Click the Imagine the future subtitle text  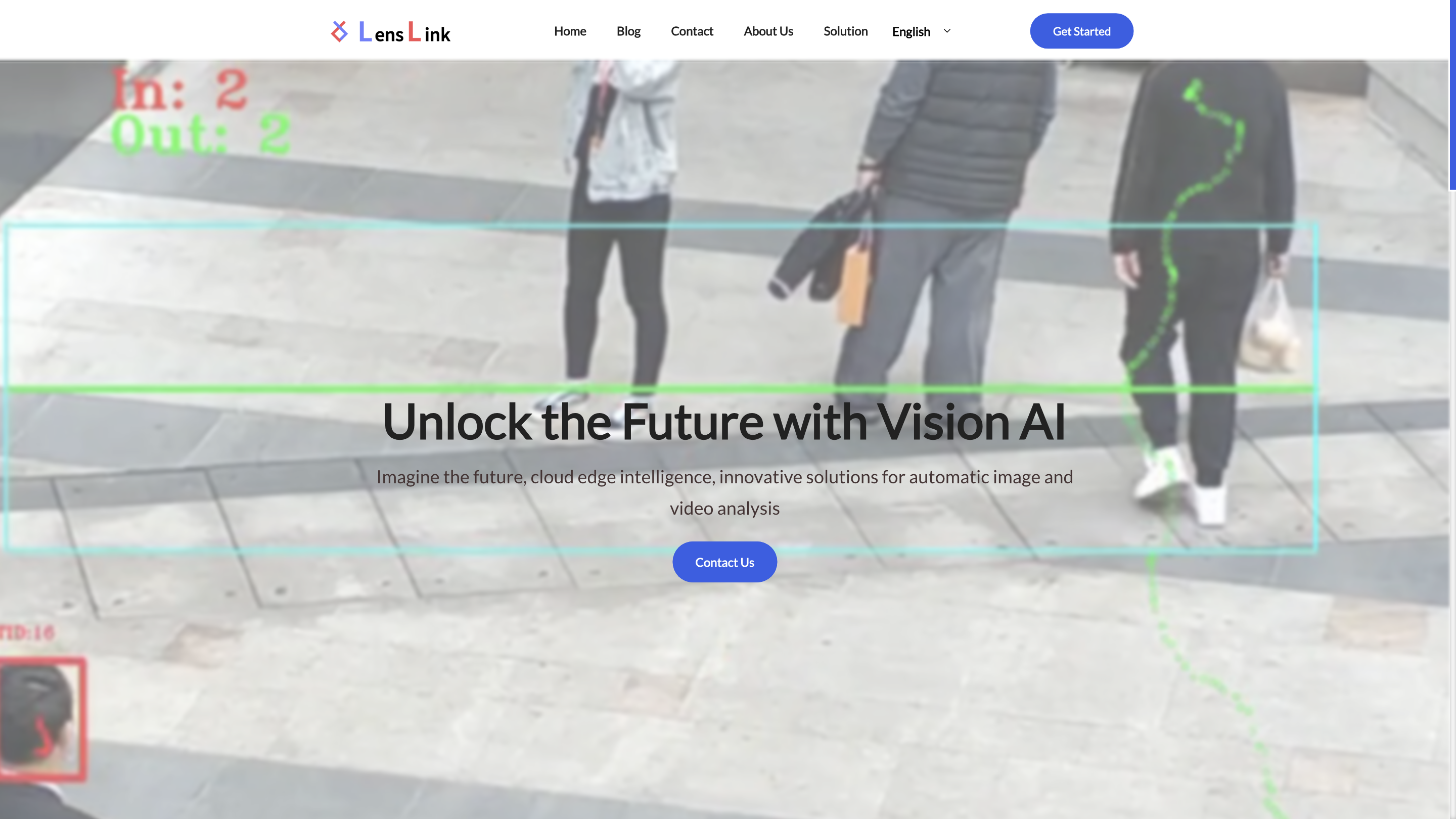724,492
